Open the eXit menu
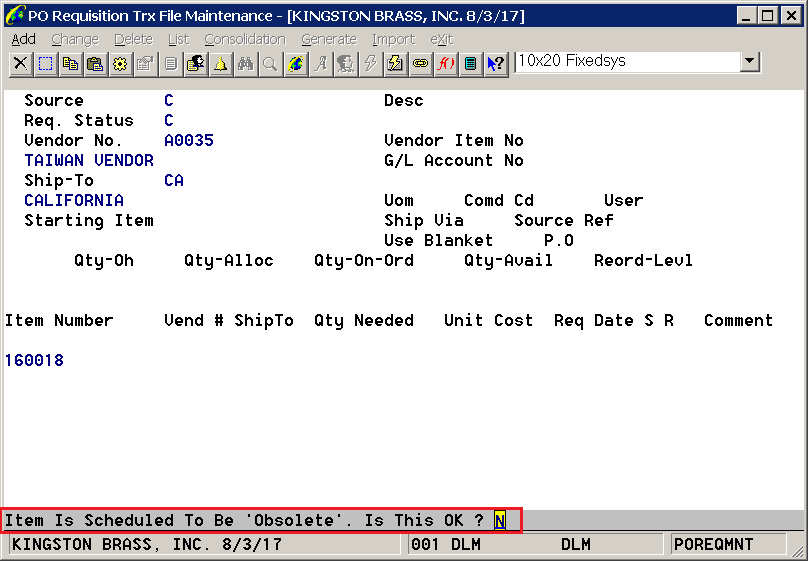 coord(442,39)
